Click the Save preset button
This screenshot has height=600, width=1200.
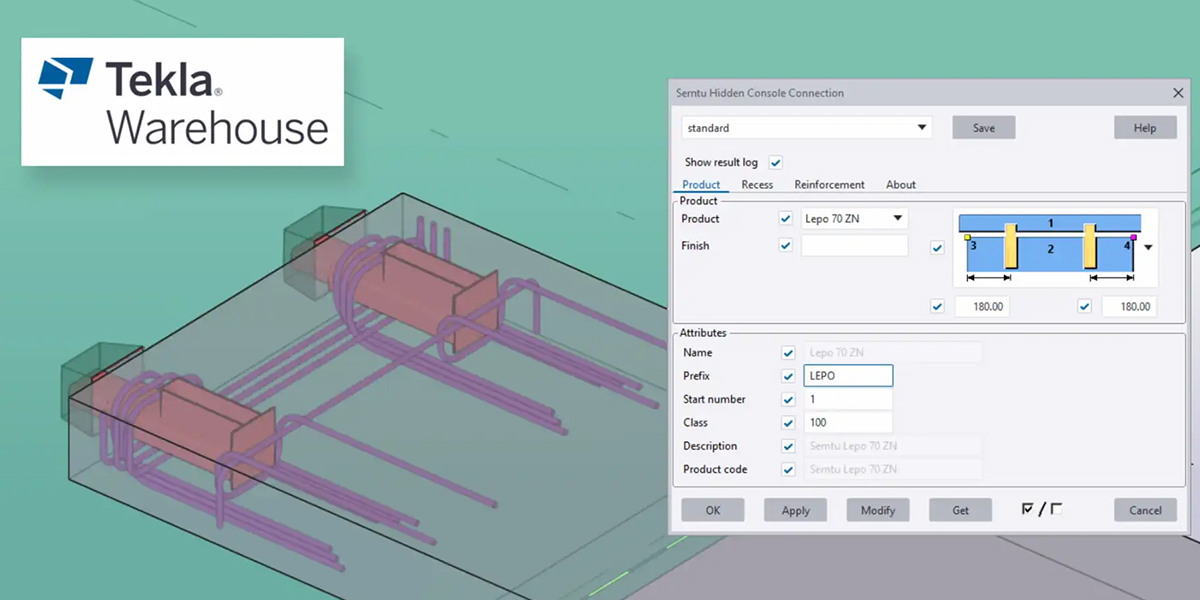click(983, 128)
